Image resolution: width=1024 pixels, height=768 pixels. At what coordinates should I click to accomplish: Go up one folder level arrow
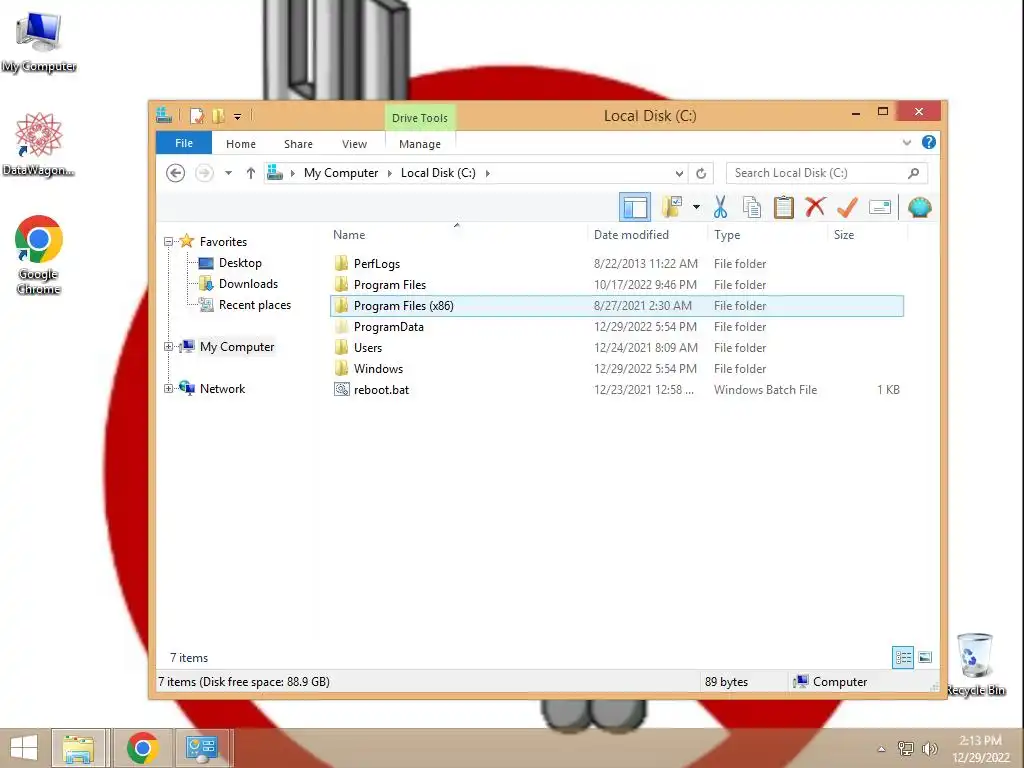coord(251,173)
